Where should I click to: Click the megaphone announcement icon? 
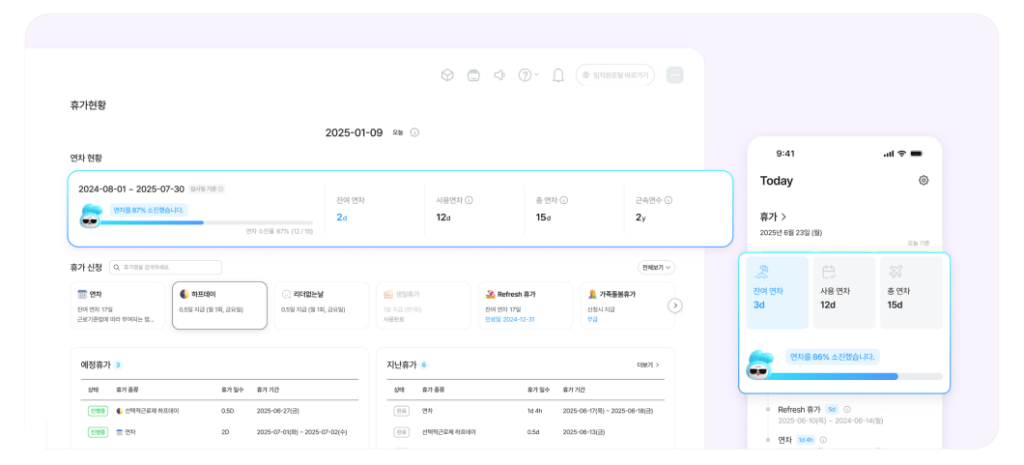(500, 75)
